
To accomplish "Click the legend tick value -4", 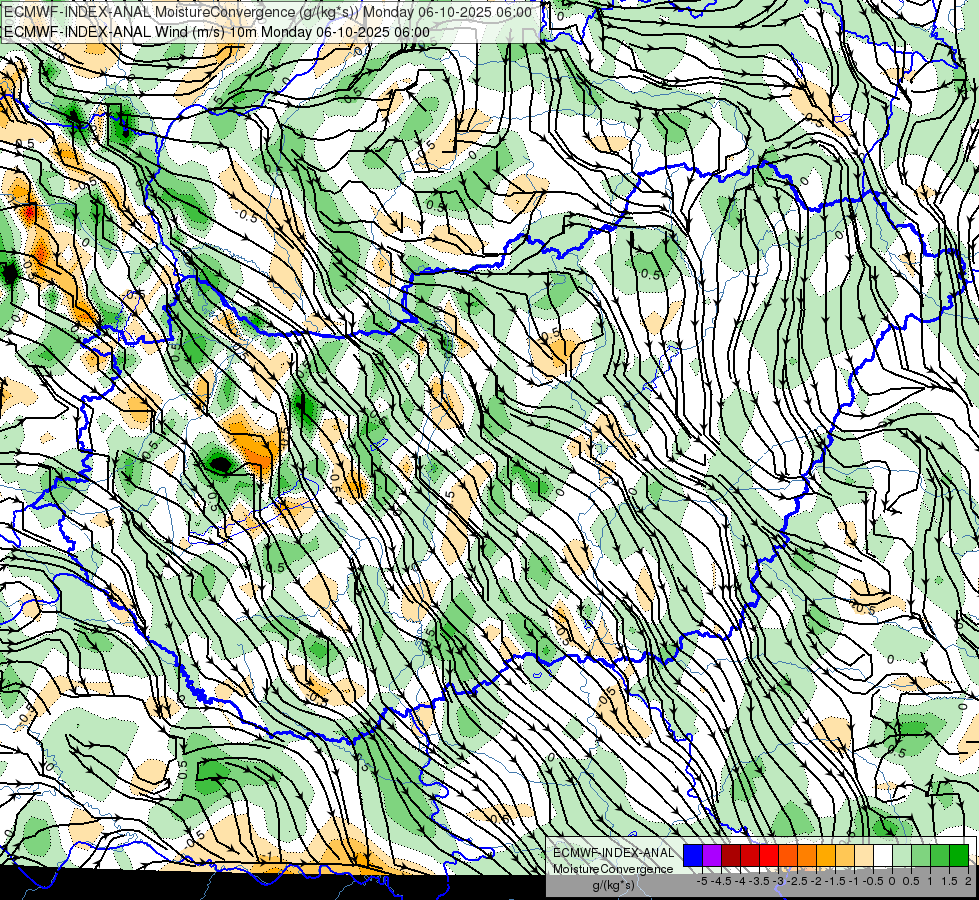I will [740, 881].
